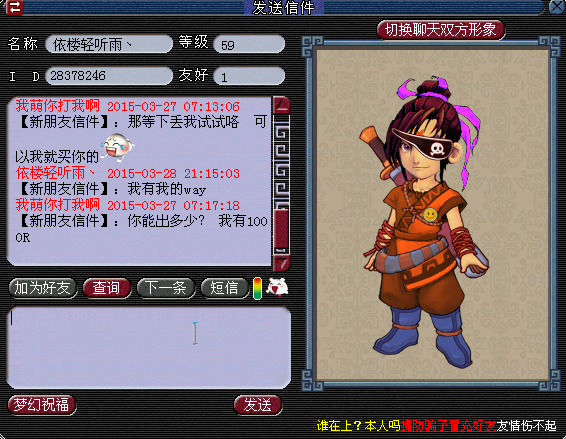Click the laughing emoji in the chat log
Screen dimensions: 566x439
tap(118, 146)
